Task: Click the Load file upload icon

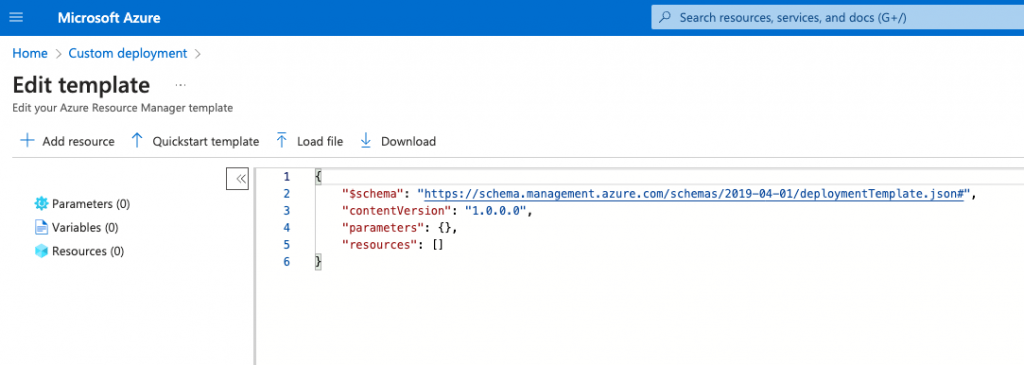Action: click(281, 140)
